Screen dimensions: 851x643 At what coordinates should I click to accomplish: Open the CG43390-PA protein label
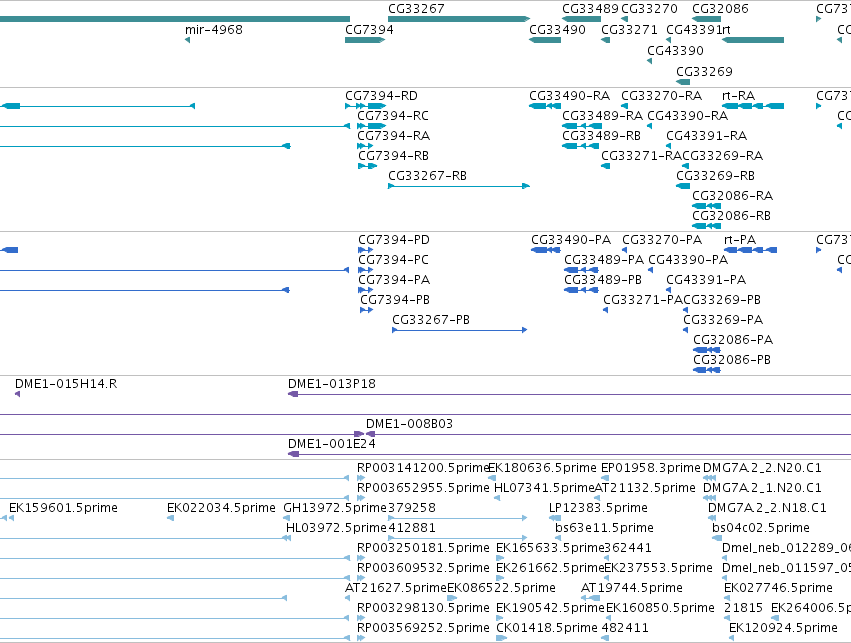(688, 260)
